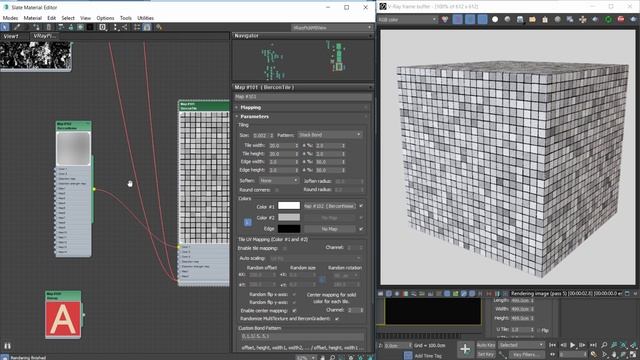Switch to the View1 tab
Viewport: 640px width, 360px height.
(x=11, y=36)
